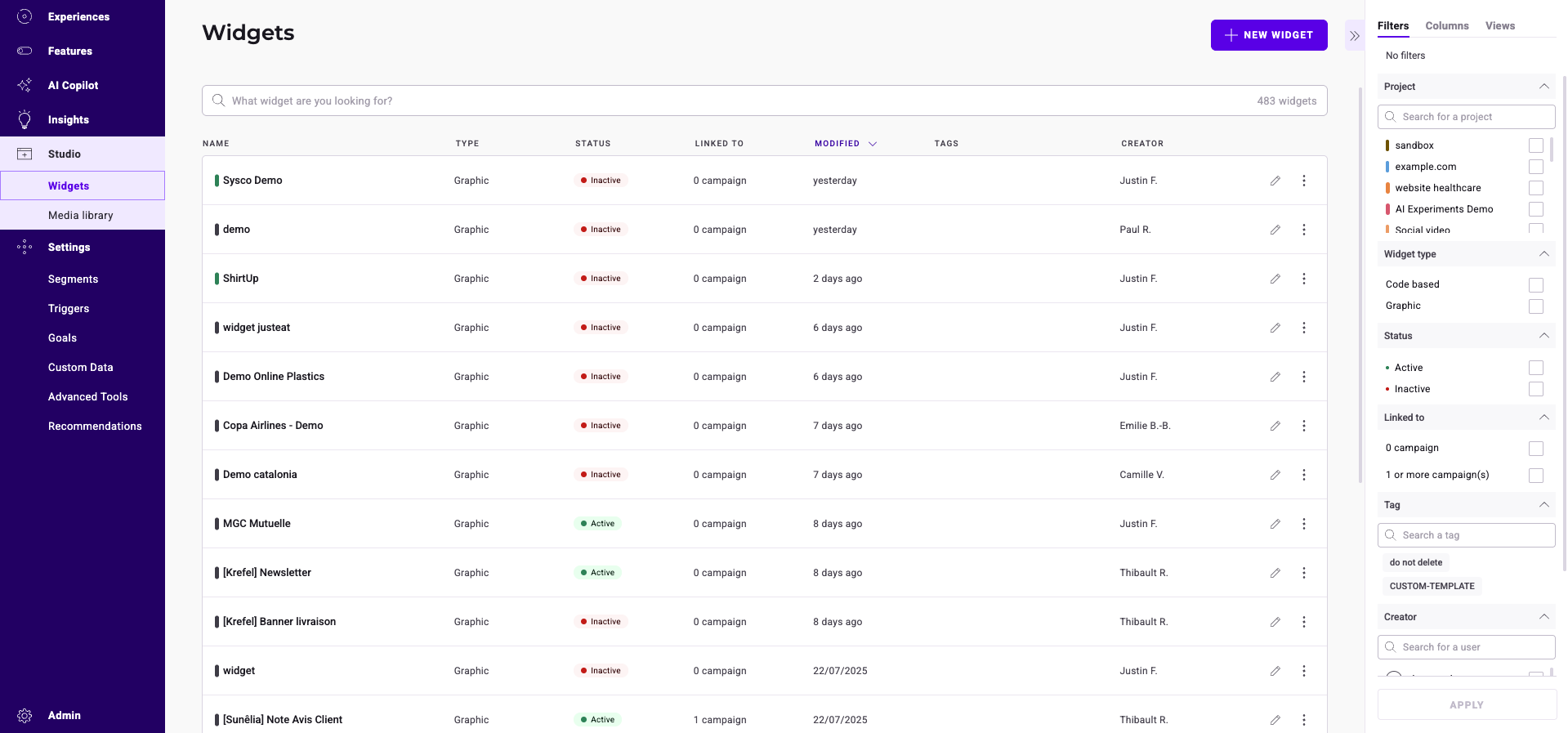The width and height of the screenshot is (1568, 733).
Task: Open AI Copilot sparkle icon
Action: (x=25, y=85)
